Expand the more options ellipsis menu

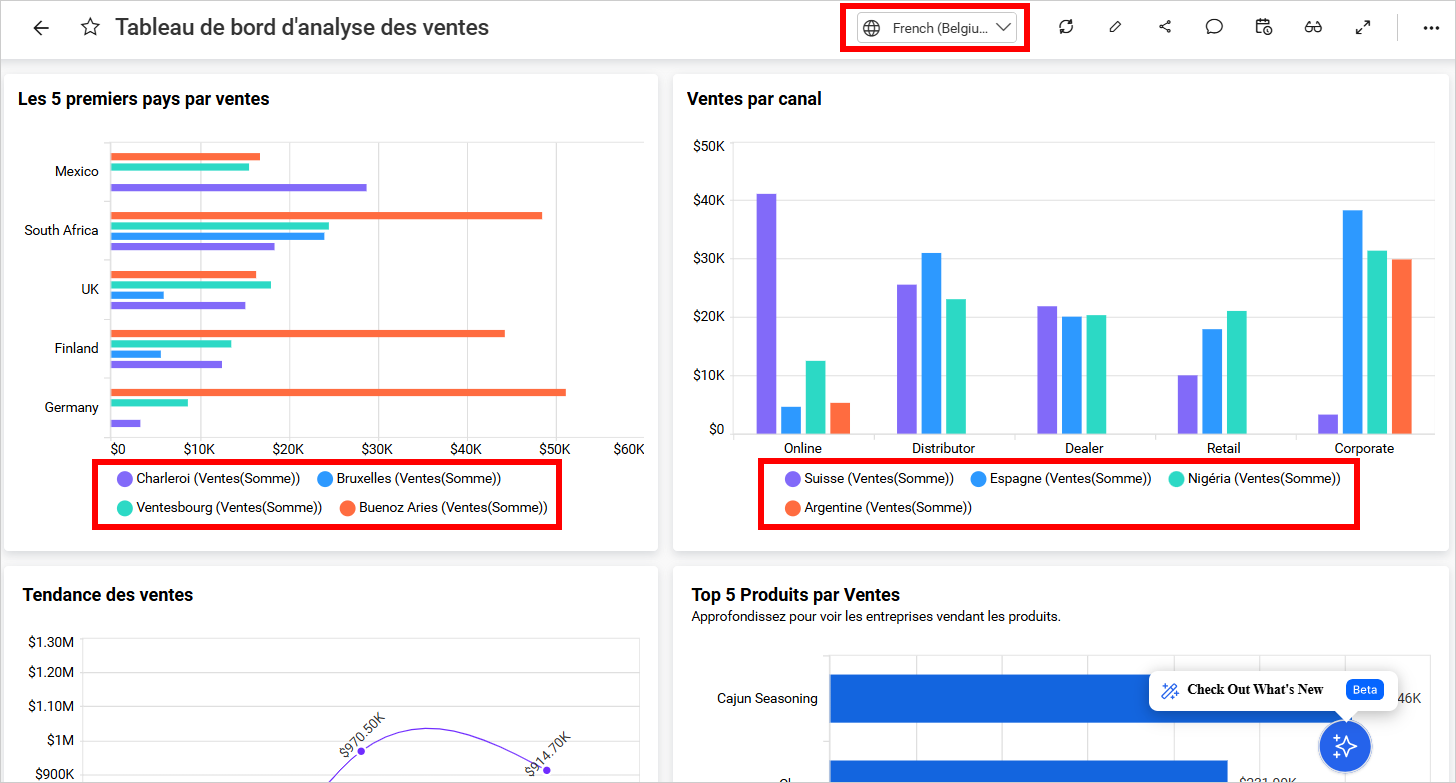point(1431,27)
